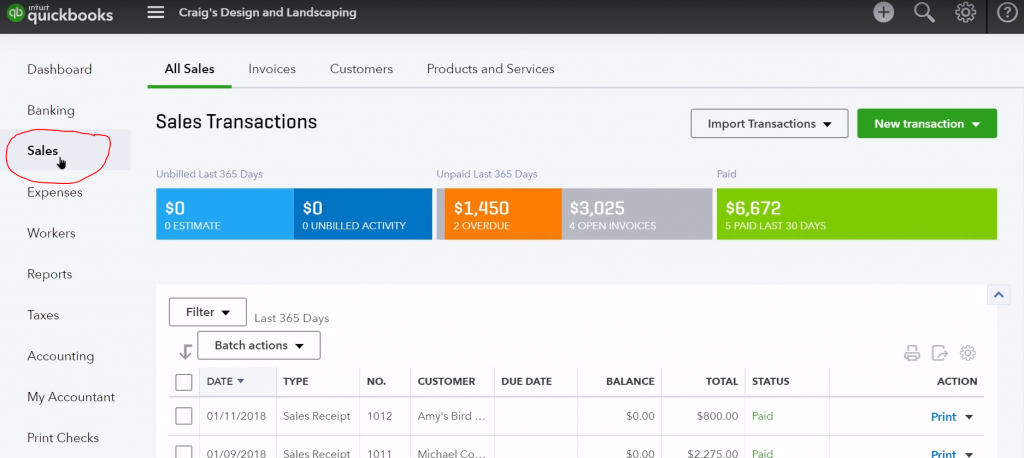Viewport: 1024px width, 458px height.
Task: Open the Create plus icon
Action: click(883, 13)
